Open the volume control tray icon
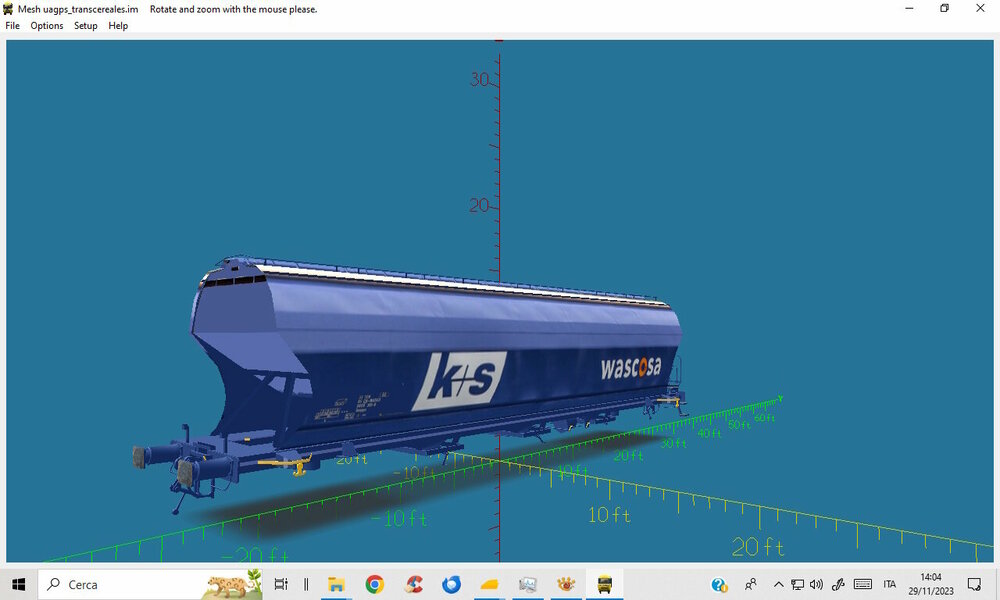Viewport: 1000px width, 600px height. coord(816,584)
